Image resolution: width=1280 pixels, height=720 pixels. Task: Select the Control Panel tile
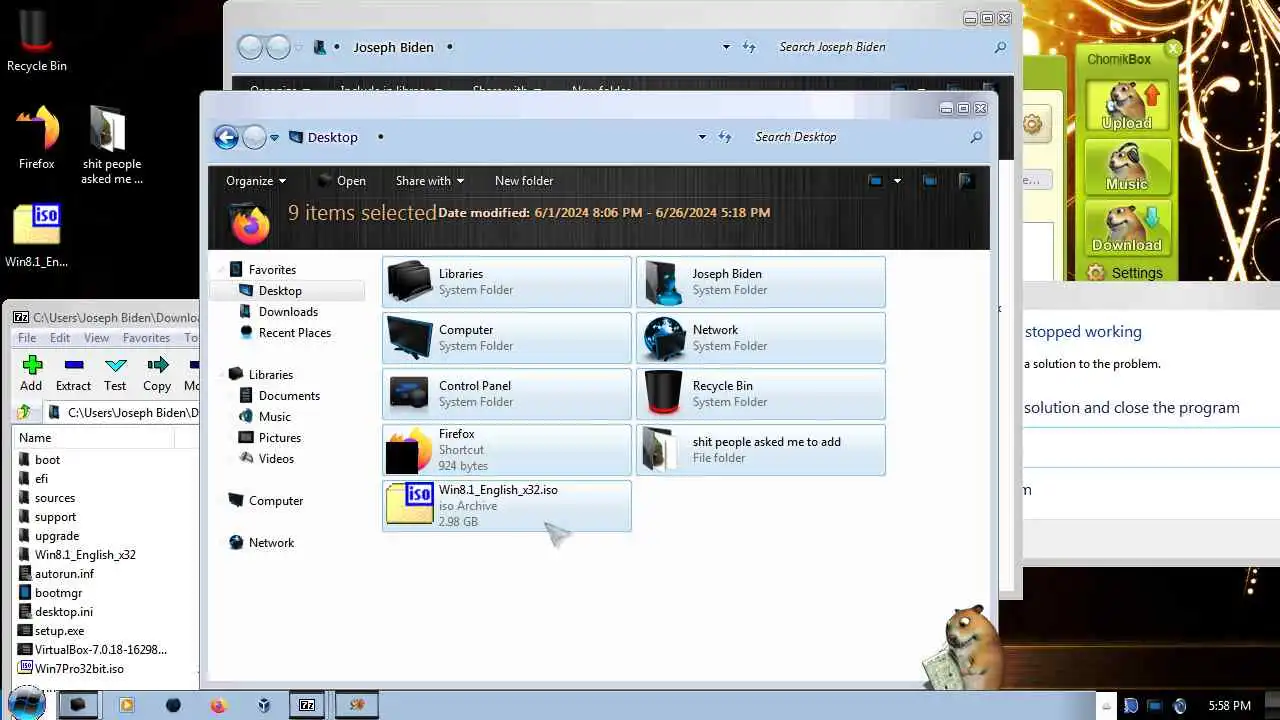[507, 394]
